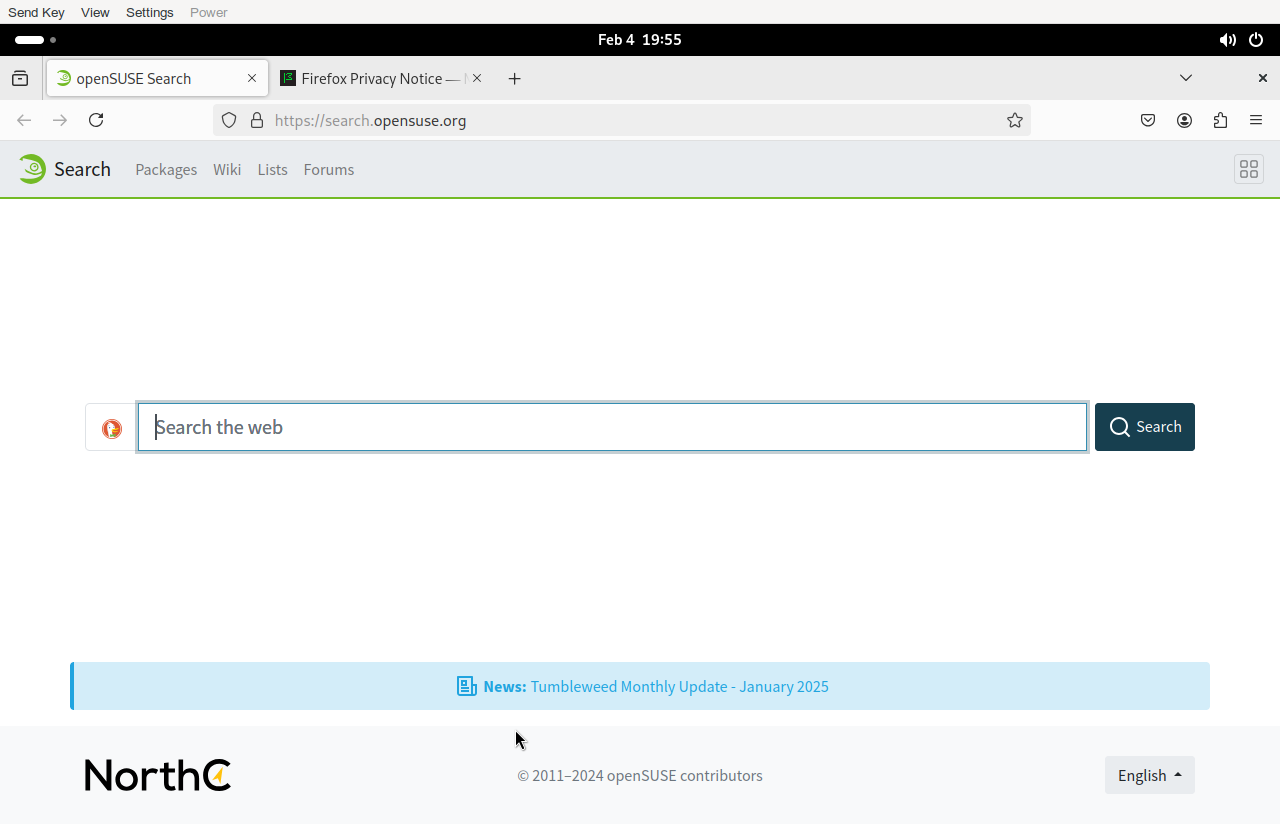Click the openSUSE chameleon logo

click(32, 169)
